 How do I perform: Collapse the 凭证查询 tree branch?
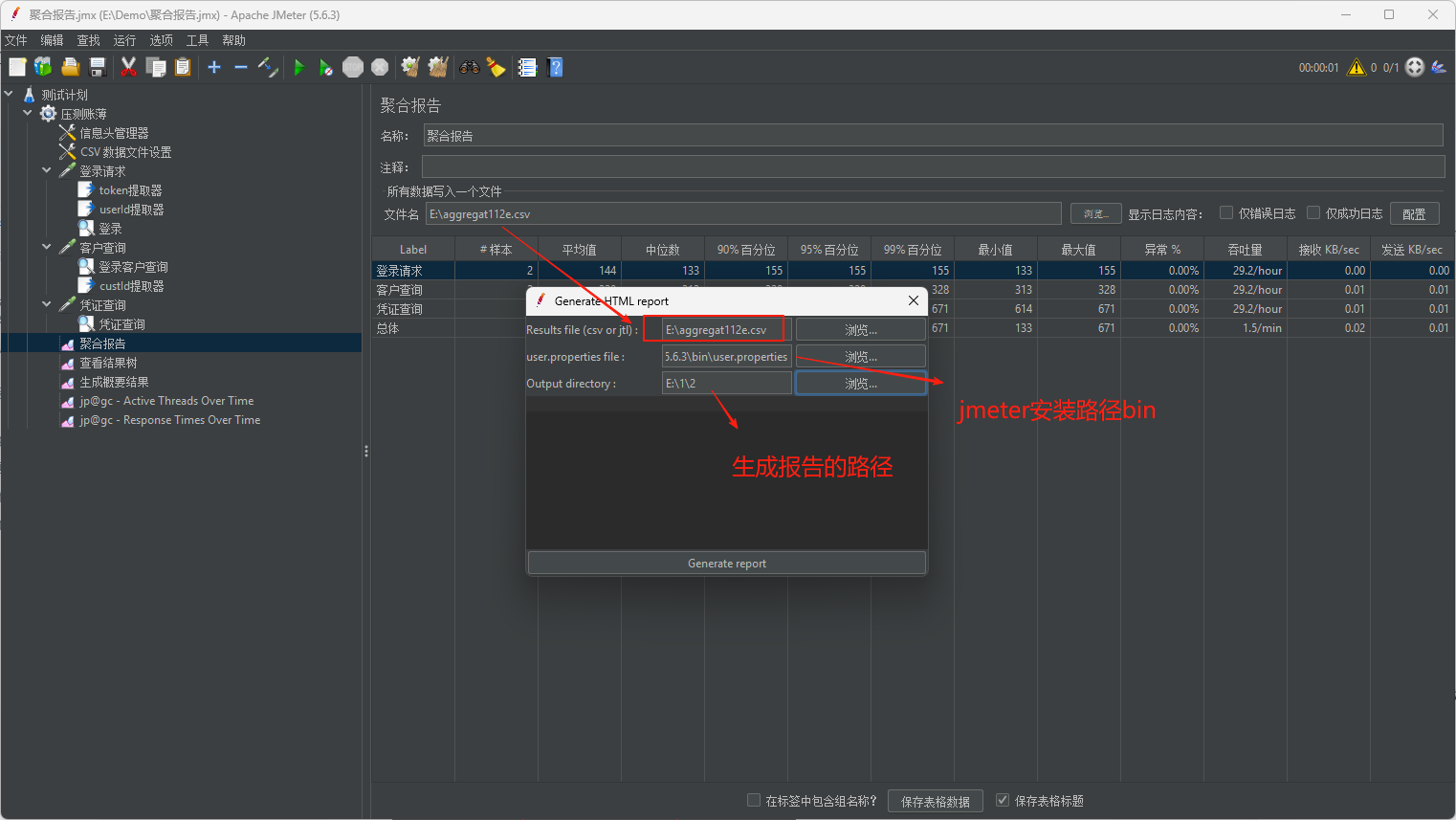pos(46,304)
